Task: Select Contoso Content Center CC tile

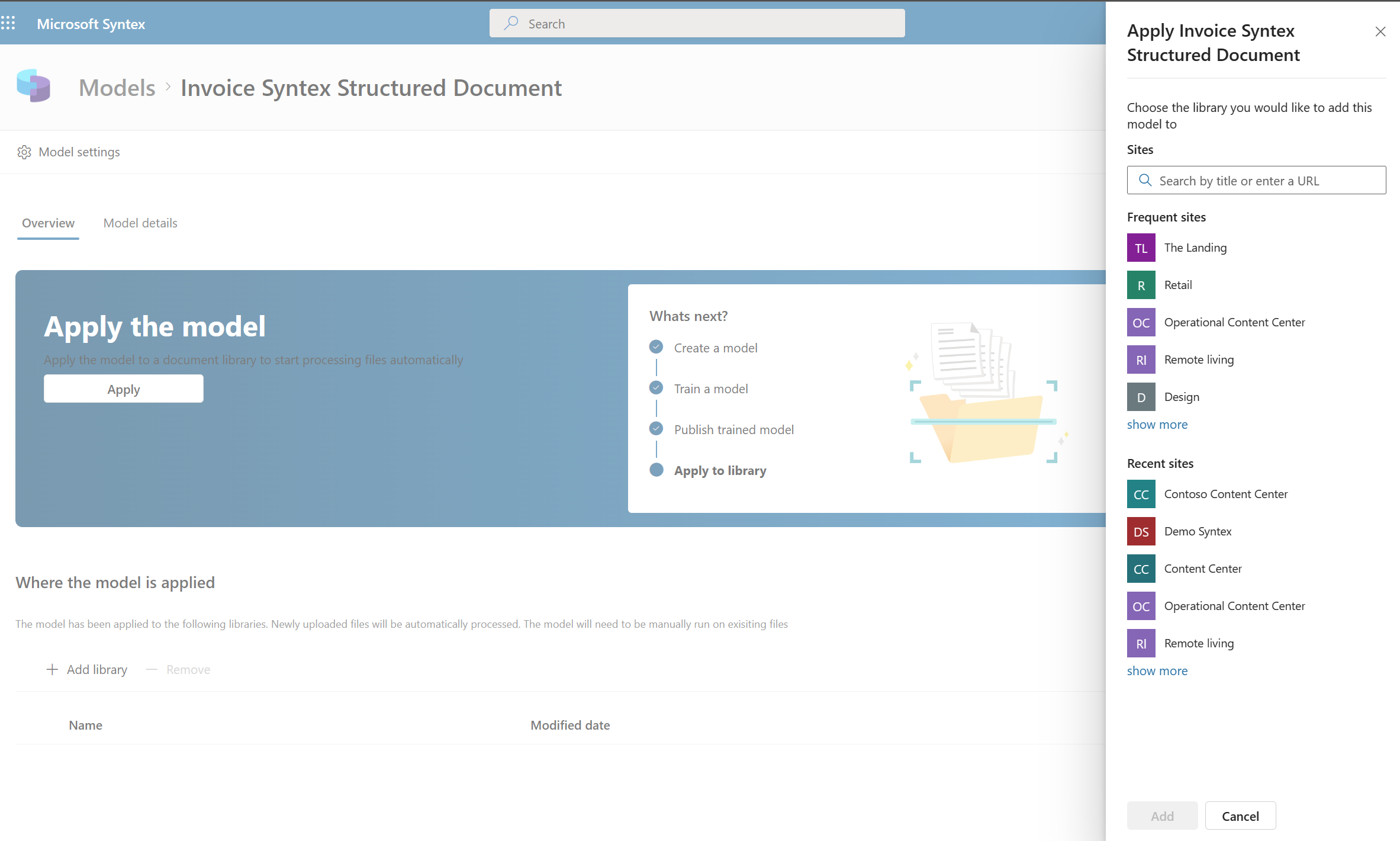Action: point(1141,494)
